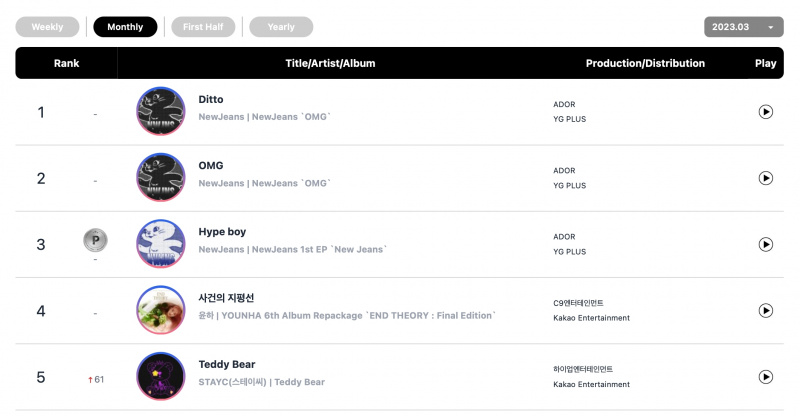Switch to First Half chart
This screenshot has width=800, height=416.
coord(203,27)
